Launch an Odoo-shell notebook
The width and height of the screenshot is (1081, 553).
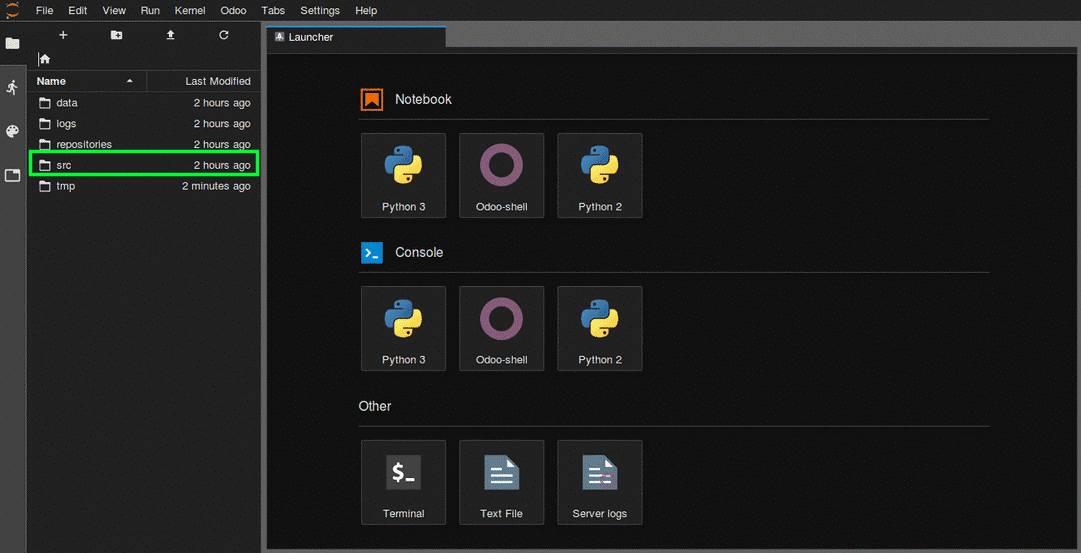click(x=501, y=175)
